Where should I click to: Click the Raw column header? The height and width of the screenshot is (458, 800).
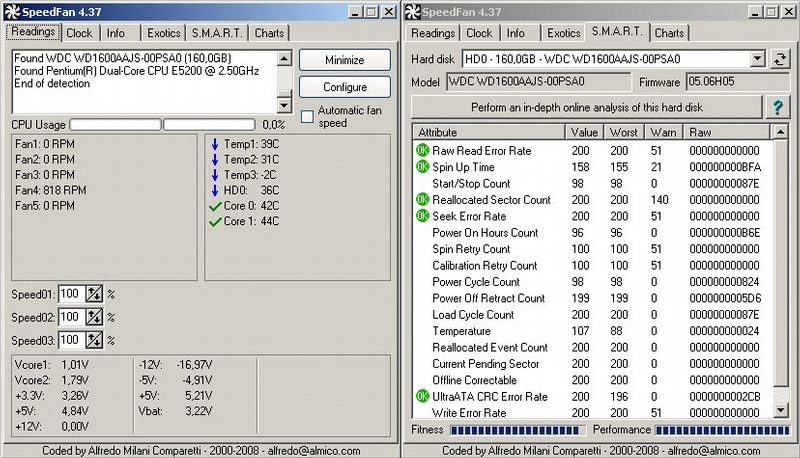[727, 132]
